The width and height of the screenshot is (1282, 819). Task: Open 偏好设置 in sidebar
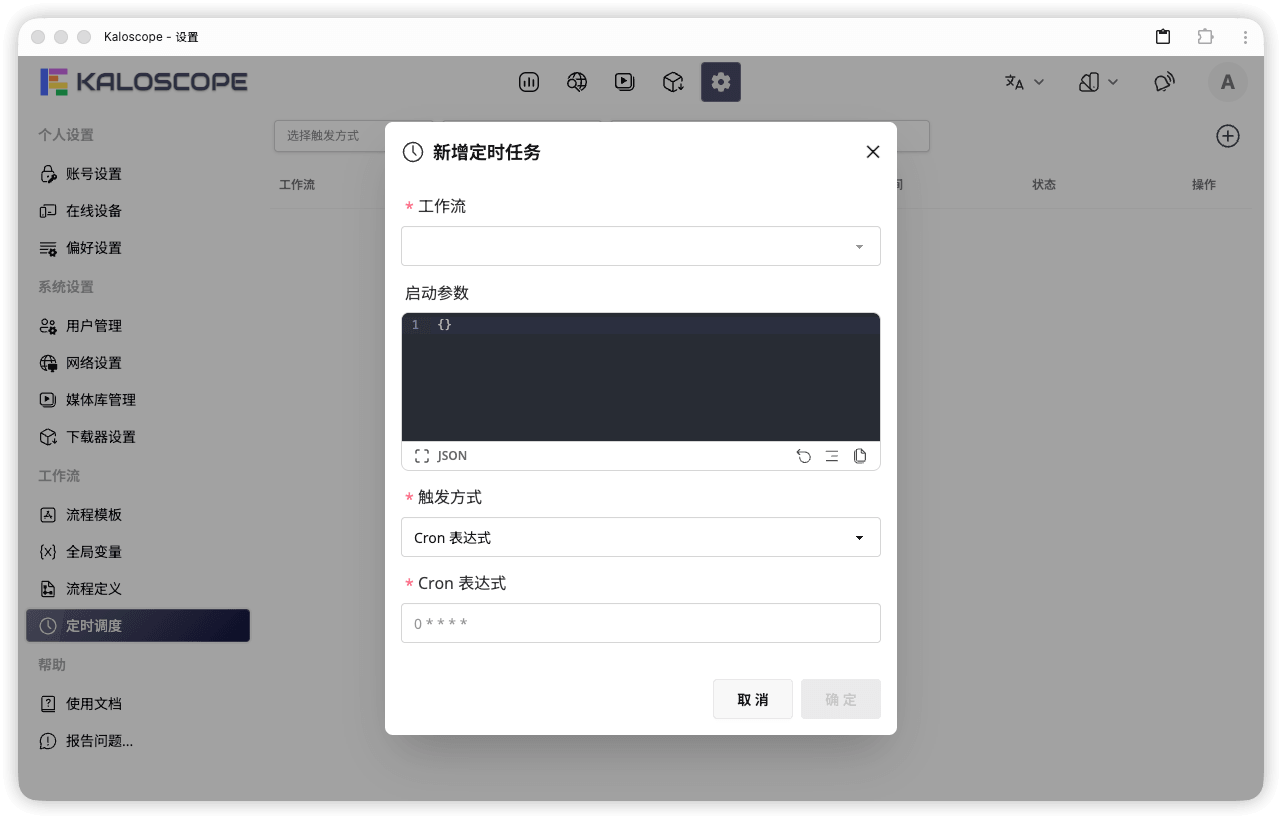(138, 248)
